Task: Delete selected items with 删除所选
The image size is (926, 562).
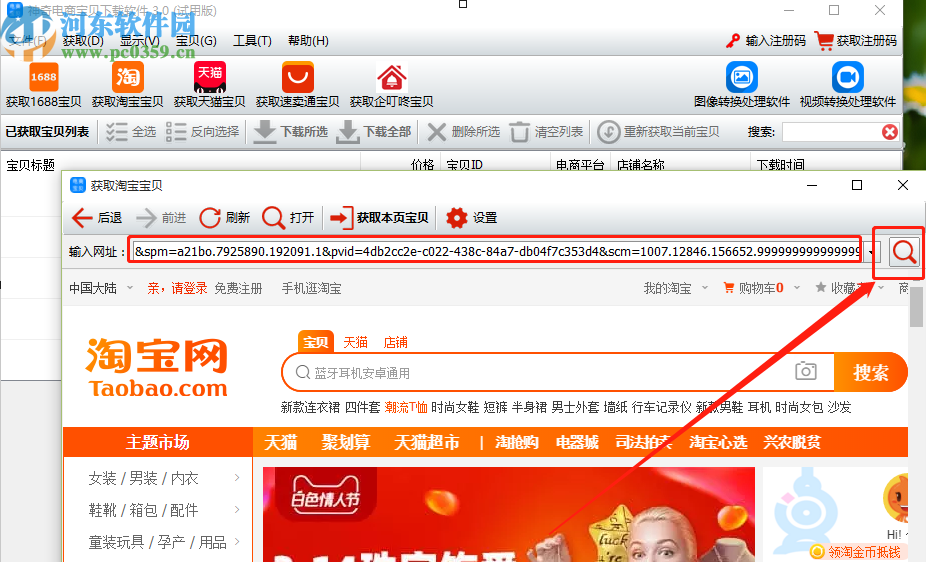Action: click(464, 132)
